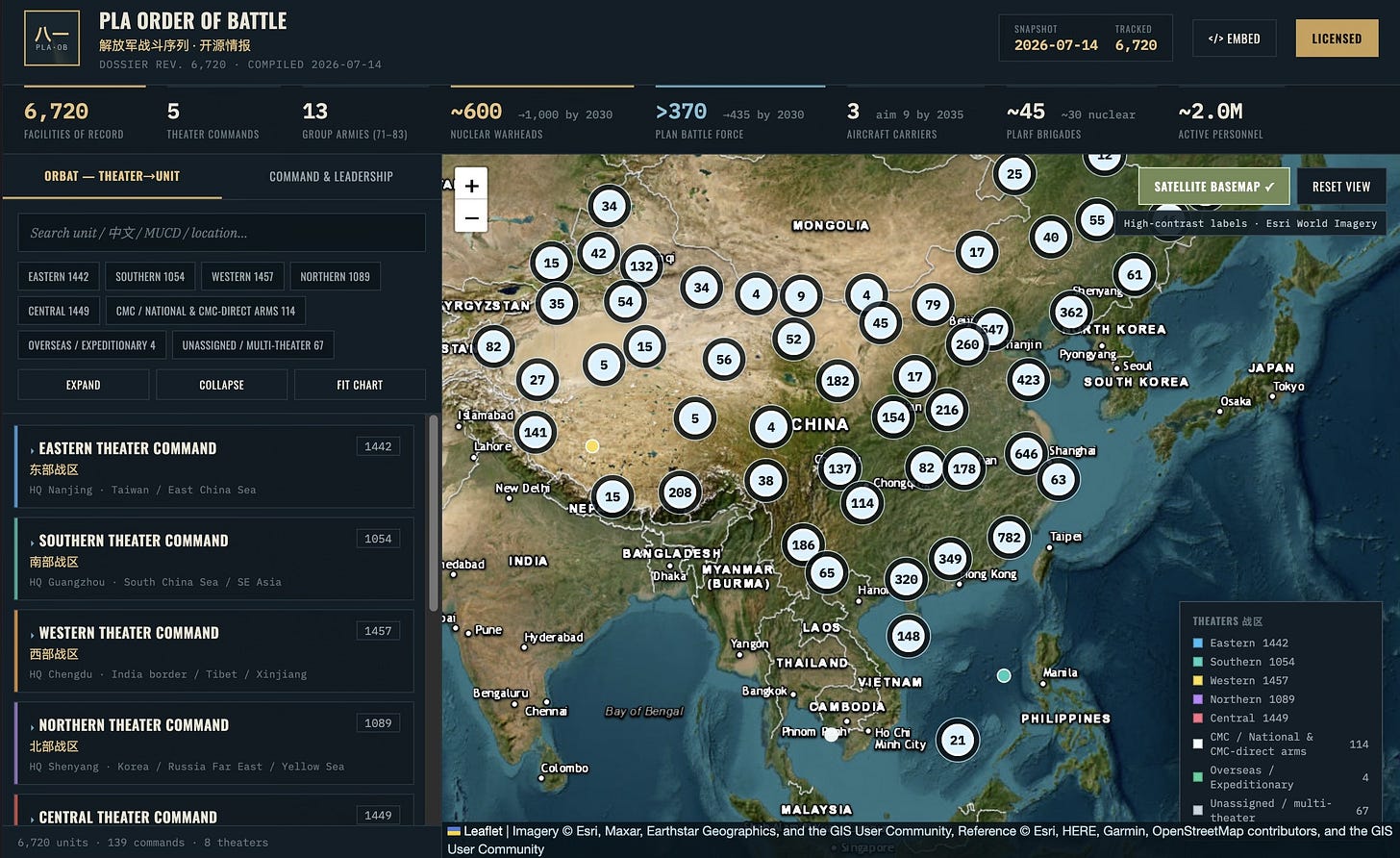
Task: Toggle the Overseas / Expeditionary 4 filter
Action: 92,345
